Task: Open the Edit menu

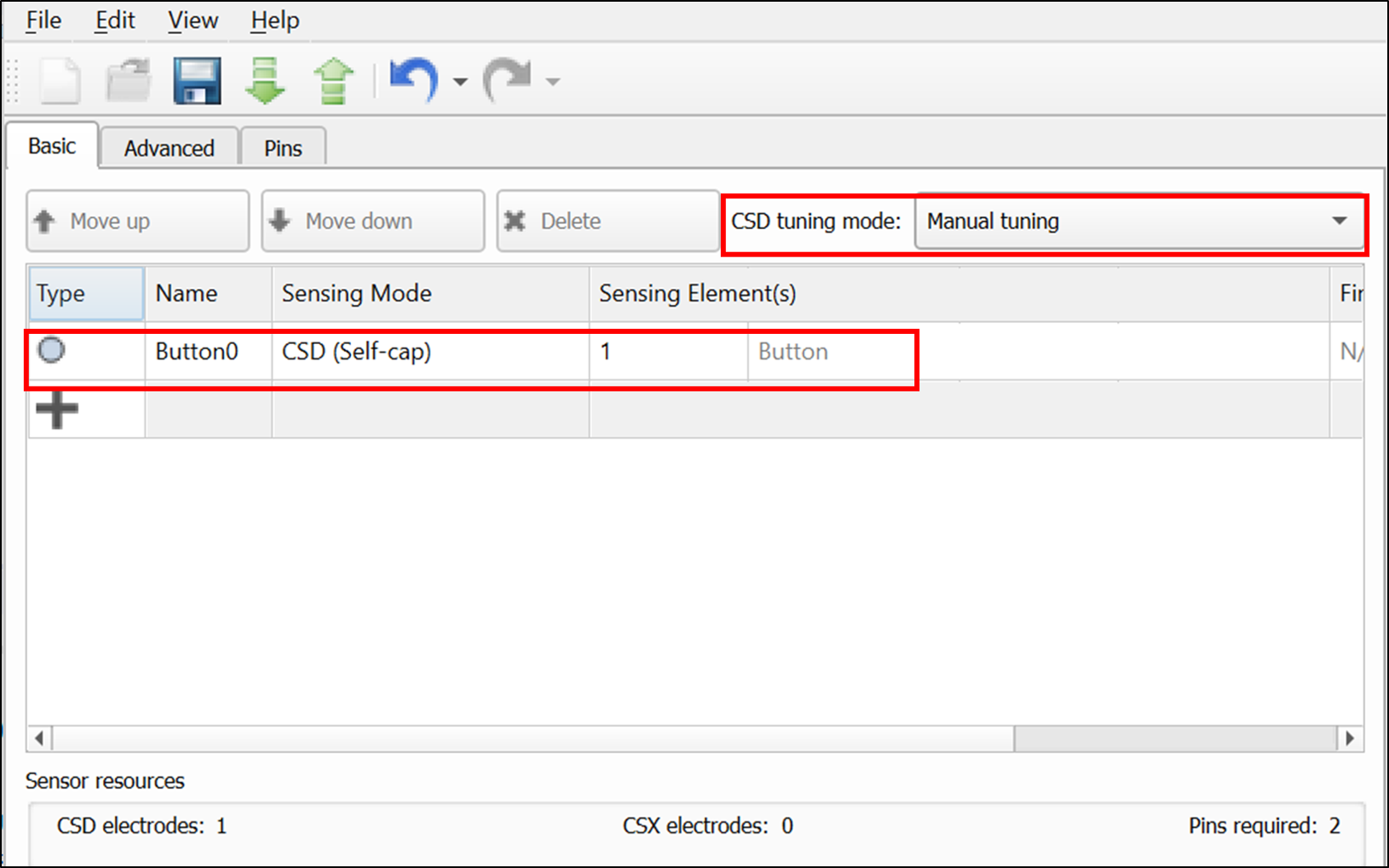Action: coord(114,20)
